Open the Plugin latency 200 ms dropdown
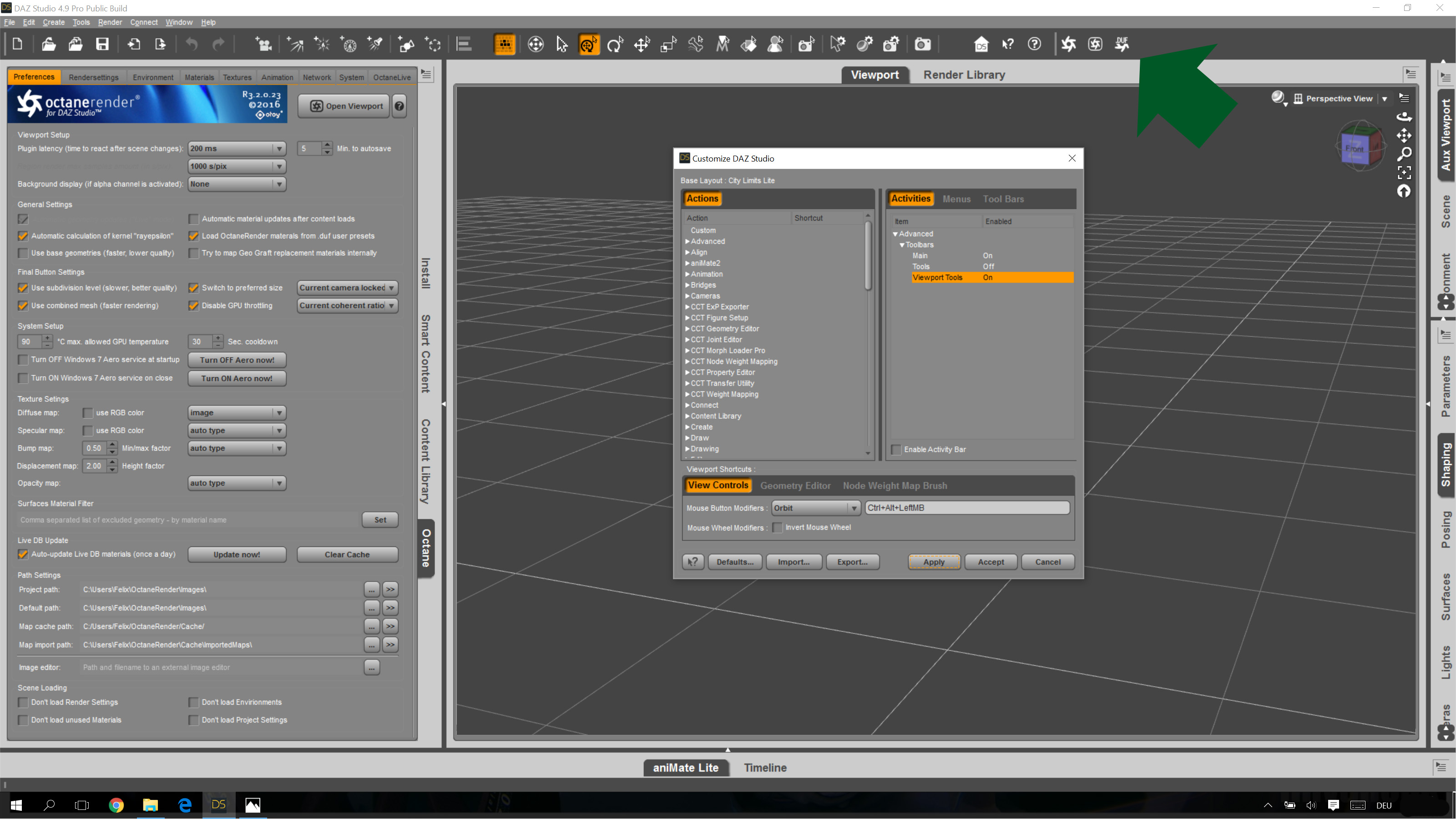This screenshot has width=1456, height=819. pos(236,149)
